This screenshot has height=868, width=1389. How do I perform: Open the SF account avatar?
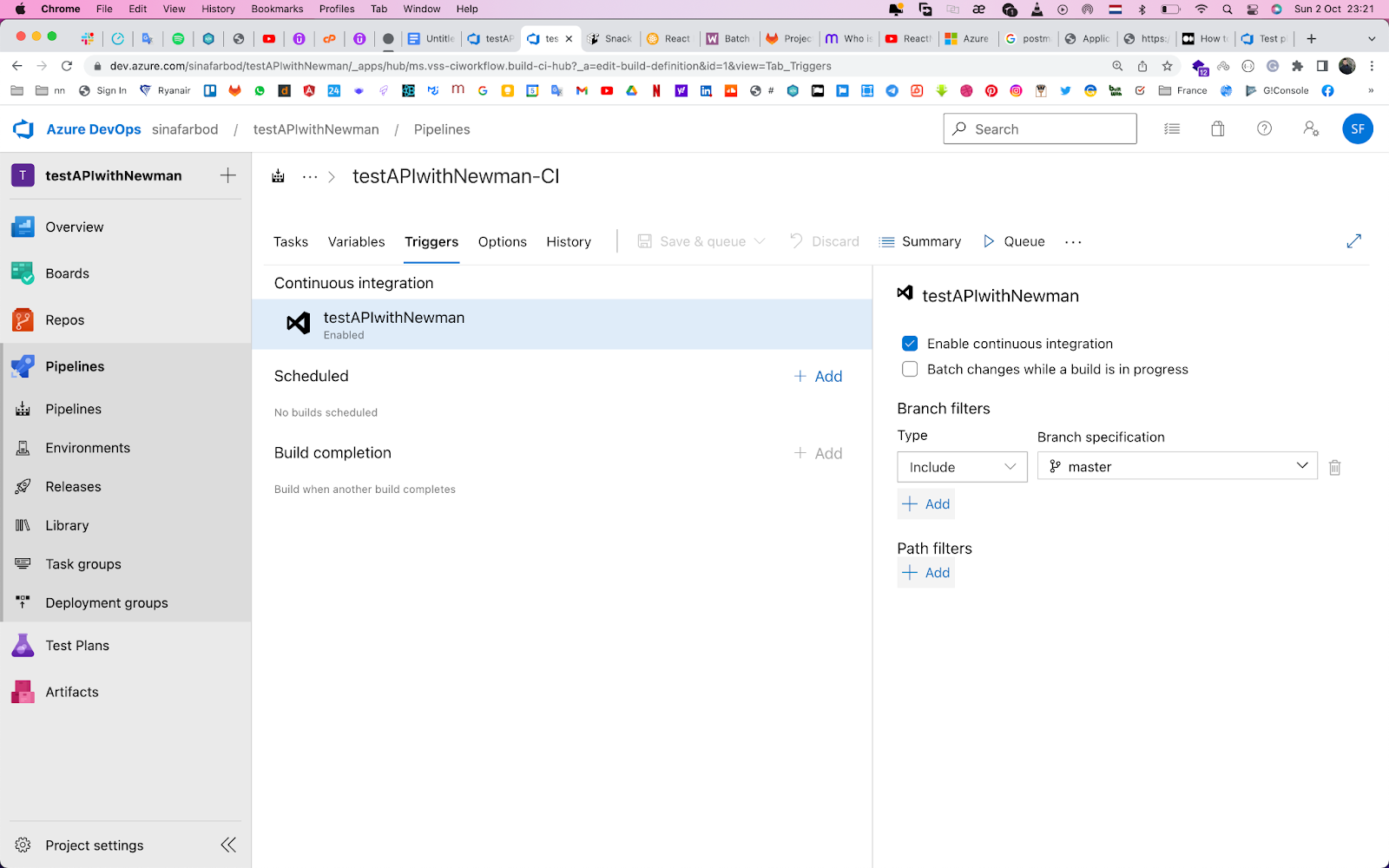click(x=1358, y=129)
